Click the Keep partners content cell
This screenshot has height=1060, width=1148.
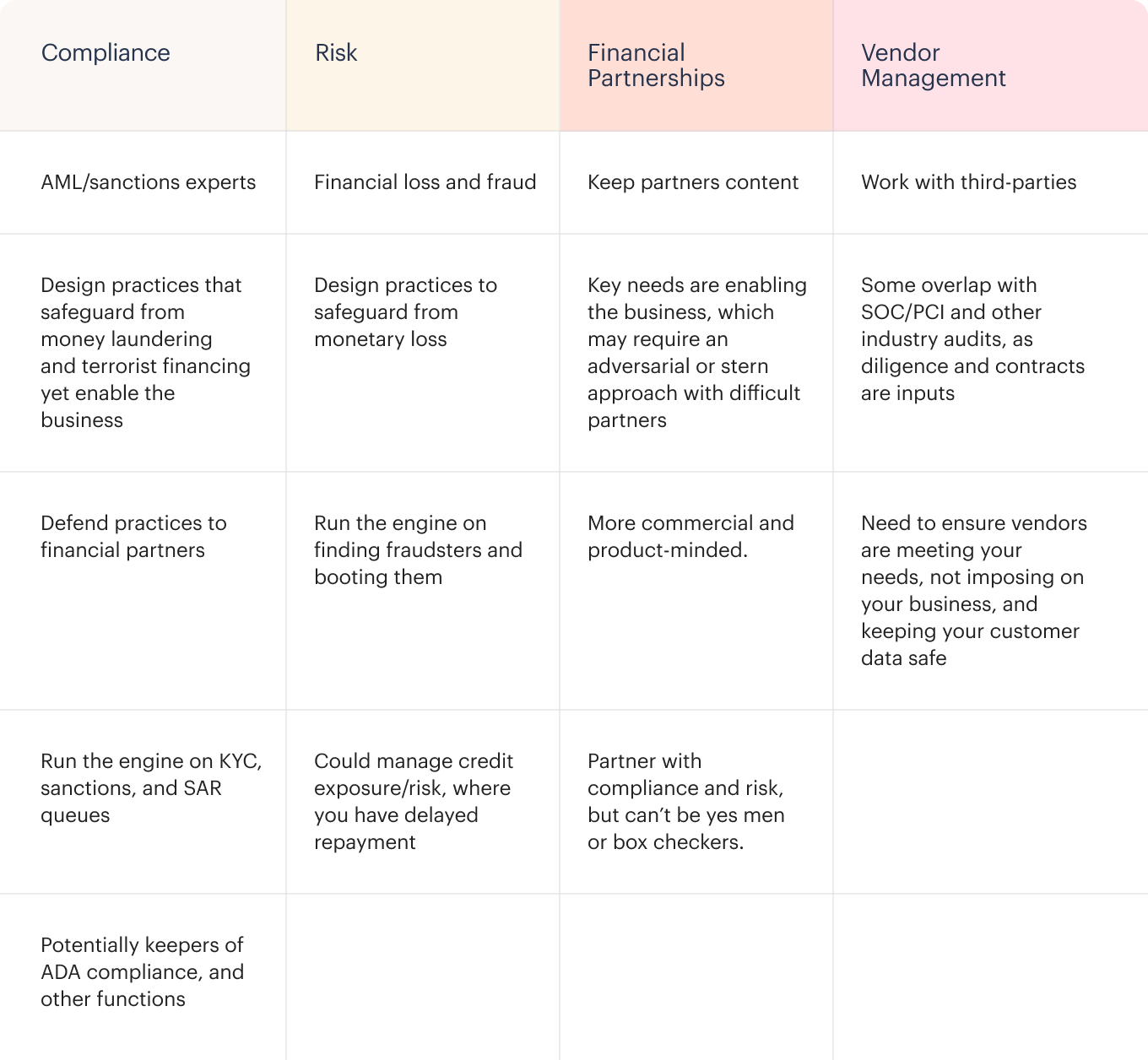click(x=692, y=182)
